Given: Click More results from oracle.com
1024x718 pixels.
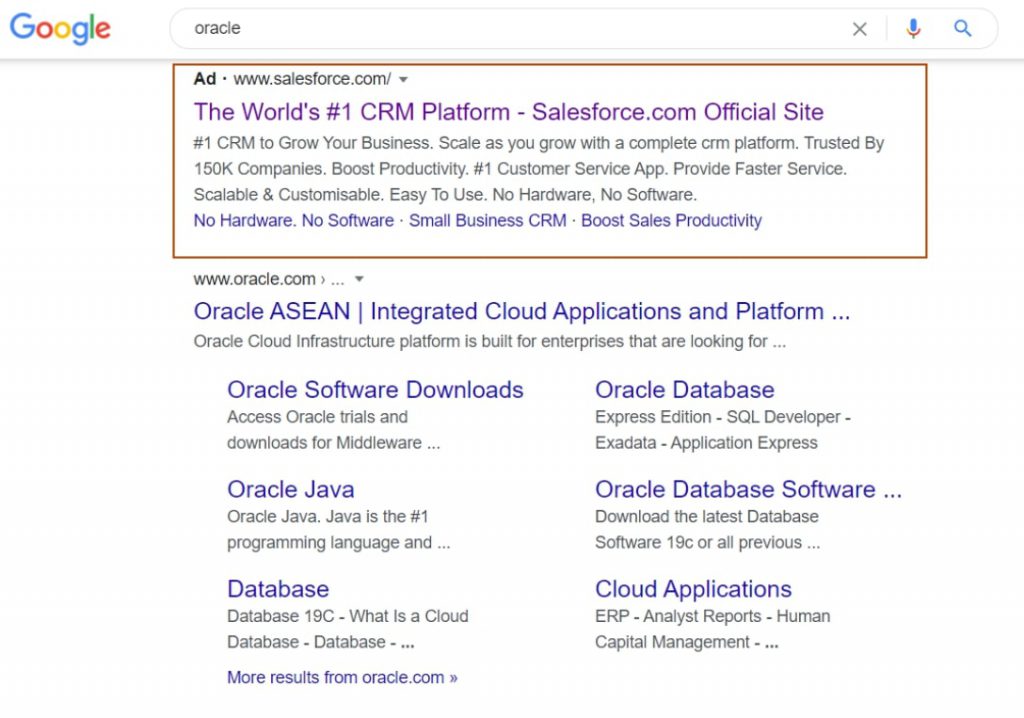Looking at the screenshot, I should (x=342, y=677).
